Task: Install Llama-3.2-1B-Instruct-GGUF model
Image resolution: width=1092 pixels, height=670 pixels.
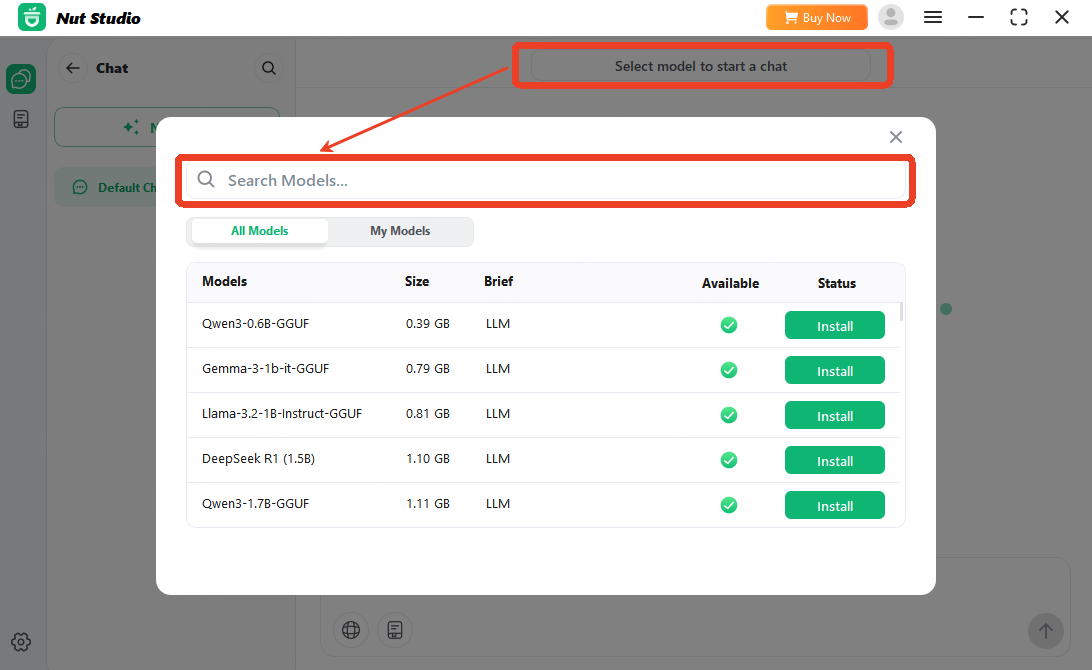Action: pos(834,415)
